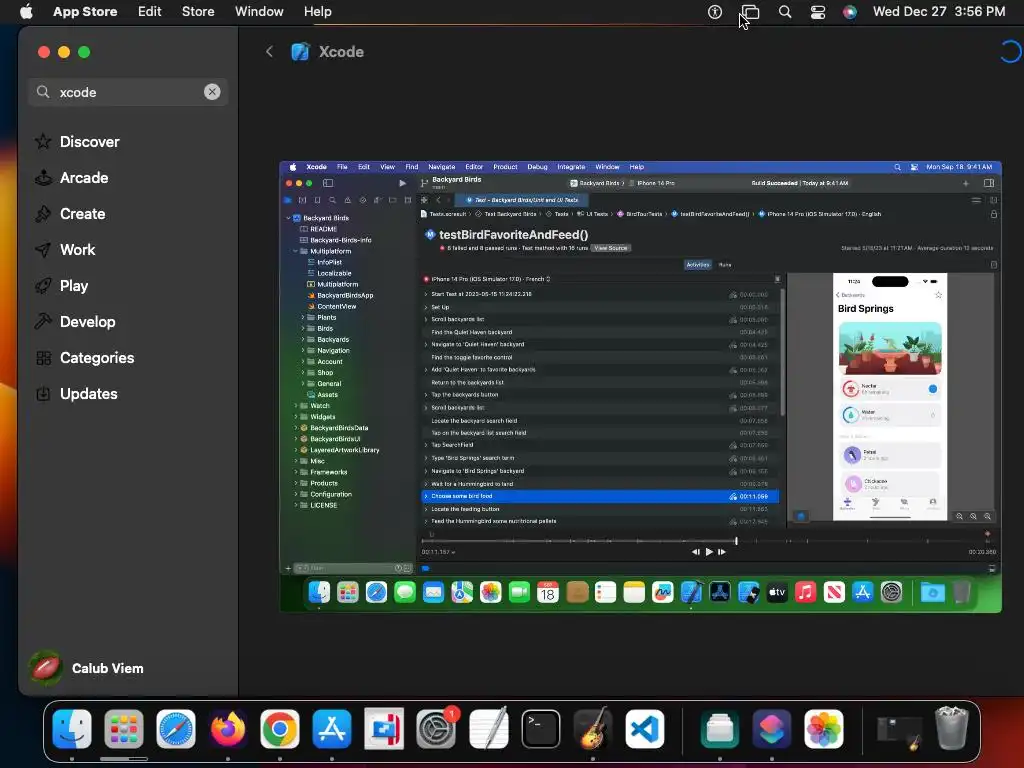Screen dimensions: 1024x768
Task: Open Launchpad from the Dock
Action: point(123,729)
